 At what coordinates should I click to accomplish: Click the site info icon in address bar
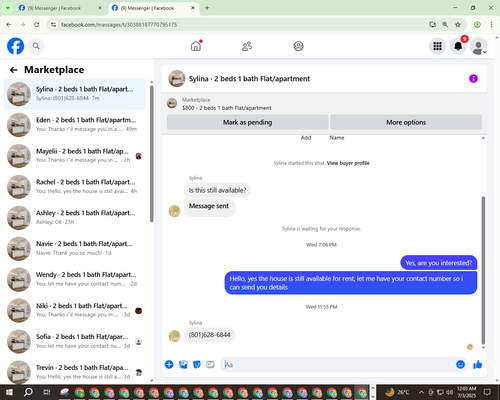point(53,24)
